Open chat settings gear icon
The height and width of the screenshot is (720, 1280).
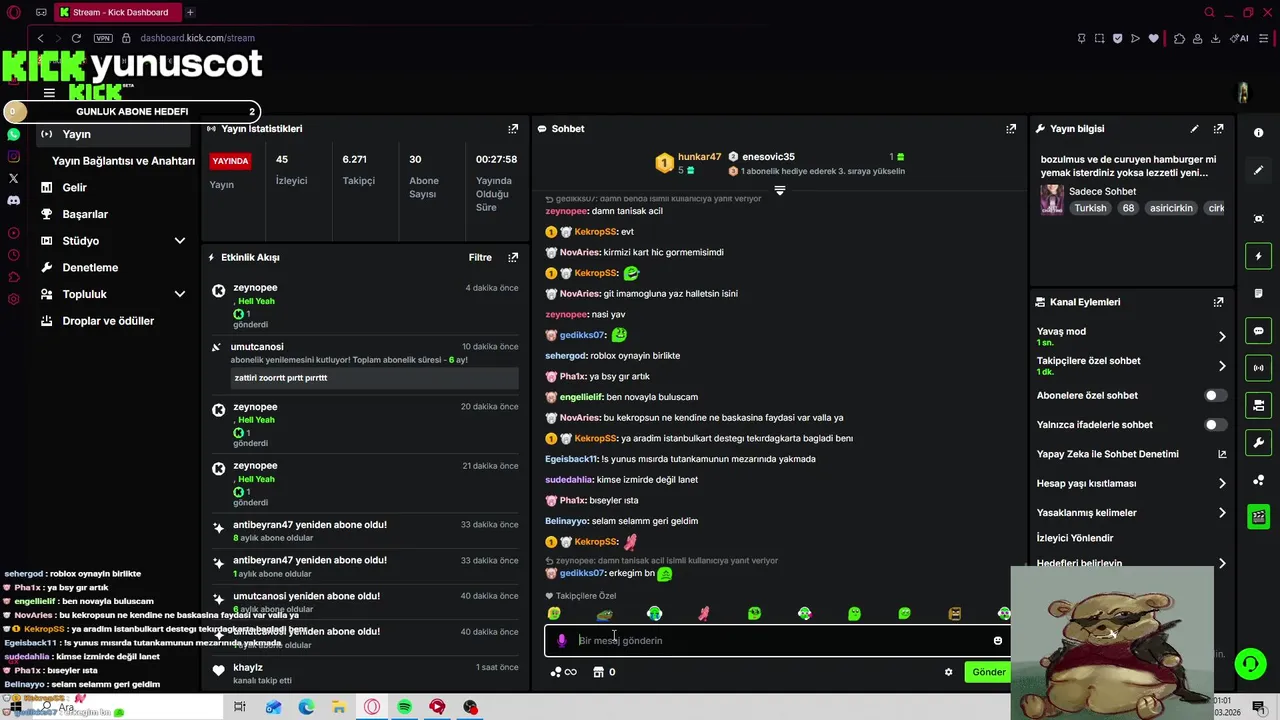point(948,672)
